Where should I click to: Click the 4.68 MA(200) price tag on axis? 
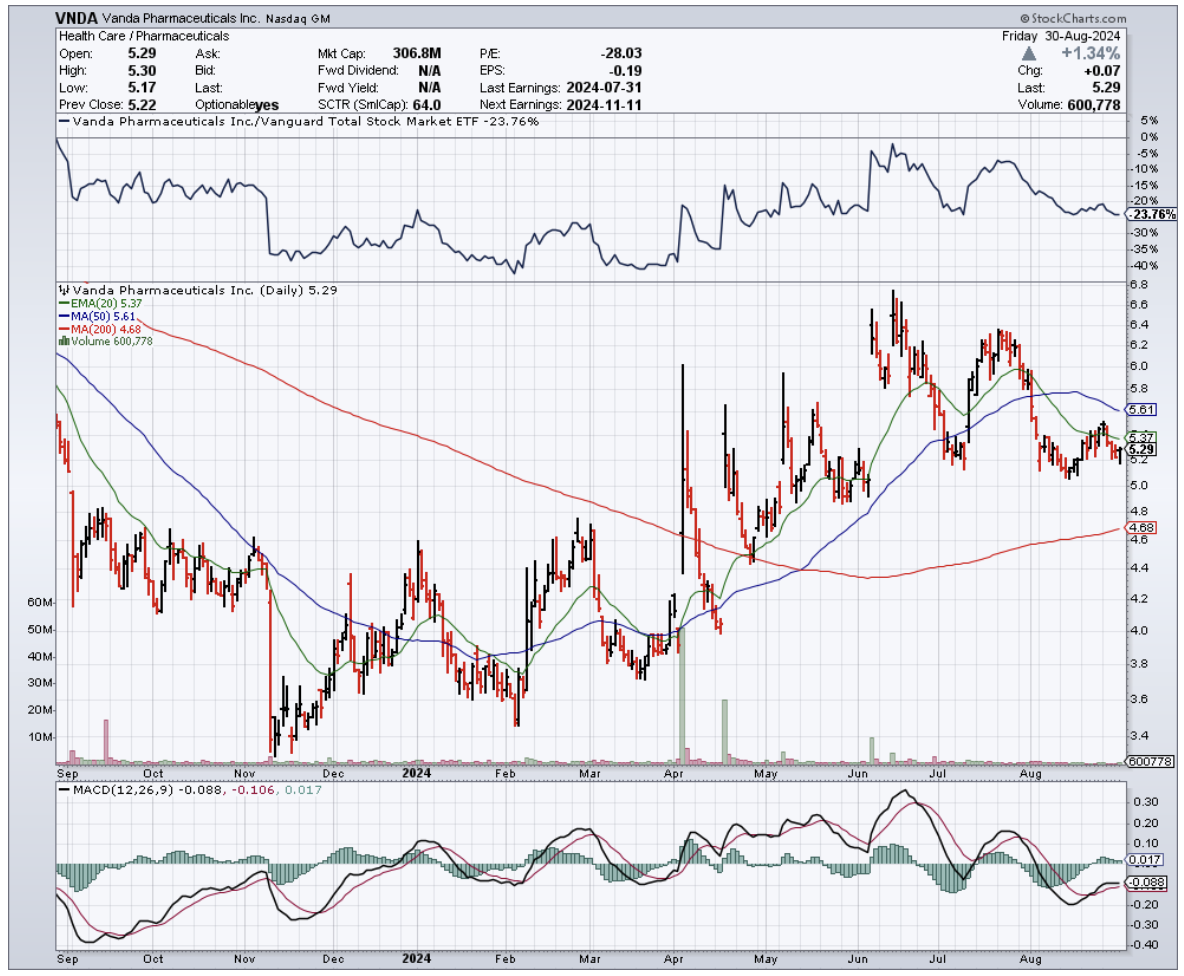[1141, 527]
